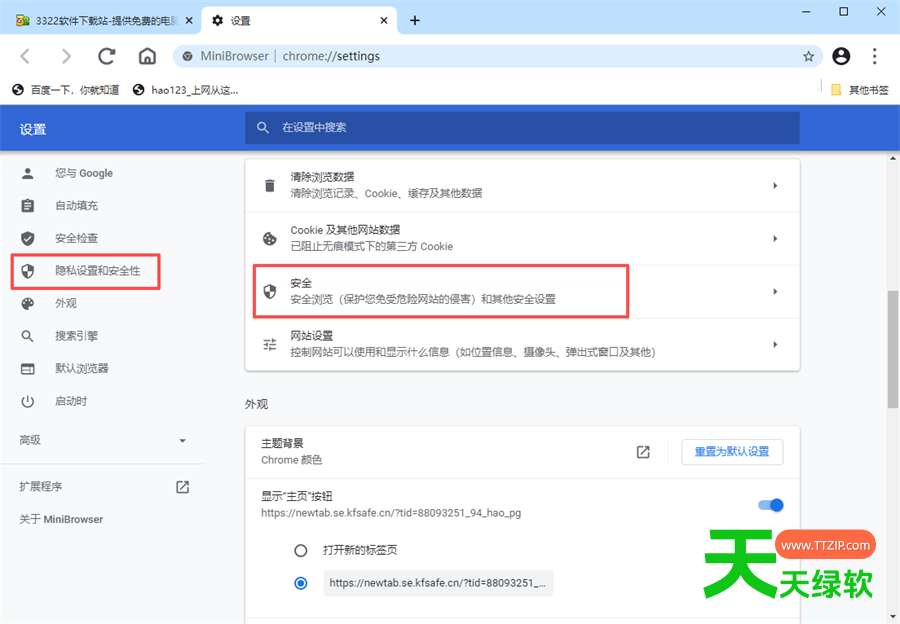Expand the 安全 row arrow
This screenshot has width=900, height=624.
coord(775,292)
